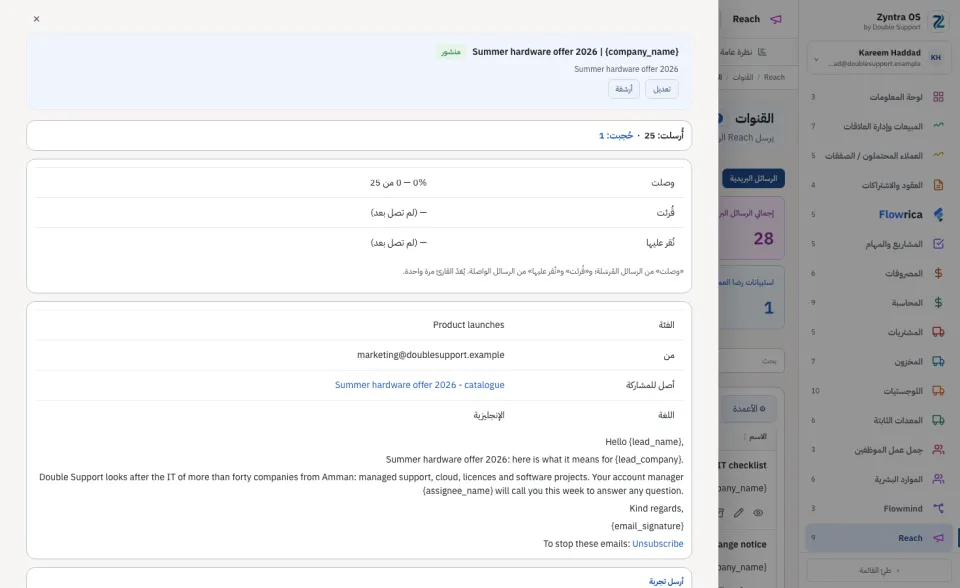This screenshot has width=960, height=588.
Task: Click the delivered value 0% — 0 من 25
Action: pyautogui.click(x=398, y=183)
